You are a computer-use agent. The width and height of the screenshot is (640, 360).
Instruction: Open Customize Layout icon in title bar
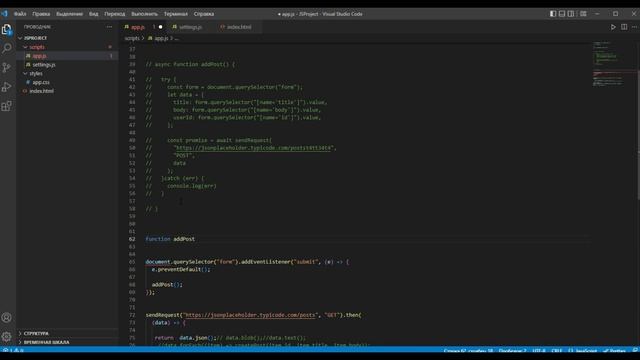click(x=583, y=13)
